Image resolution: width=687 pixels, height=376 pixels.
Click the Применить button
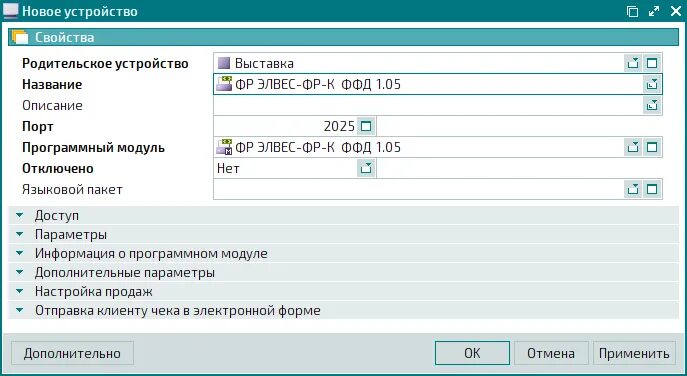point(634,353)
